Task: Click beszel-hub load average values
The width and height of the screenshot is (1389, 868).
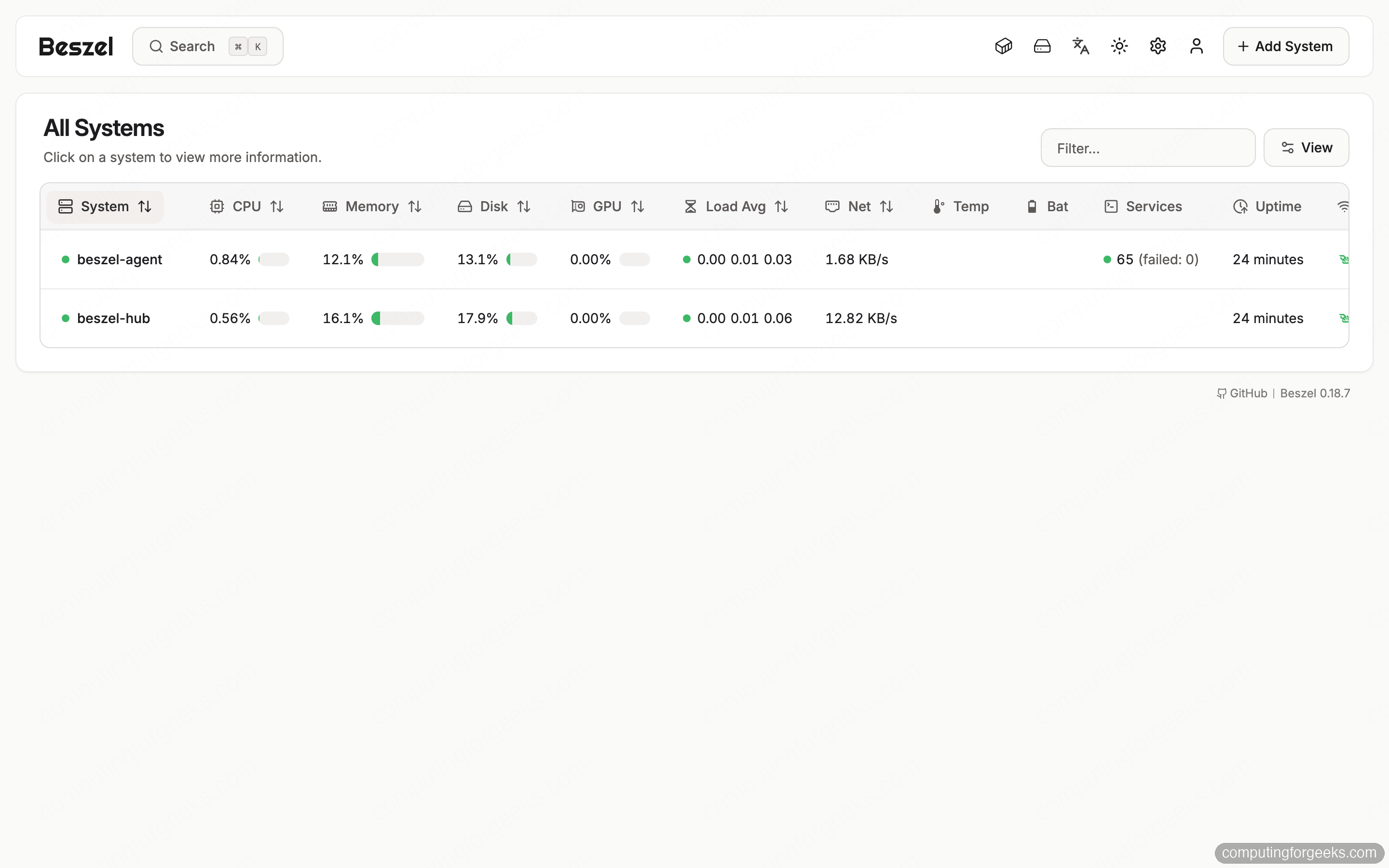Action: coord(745,318)
